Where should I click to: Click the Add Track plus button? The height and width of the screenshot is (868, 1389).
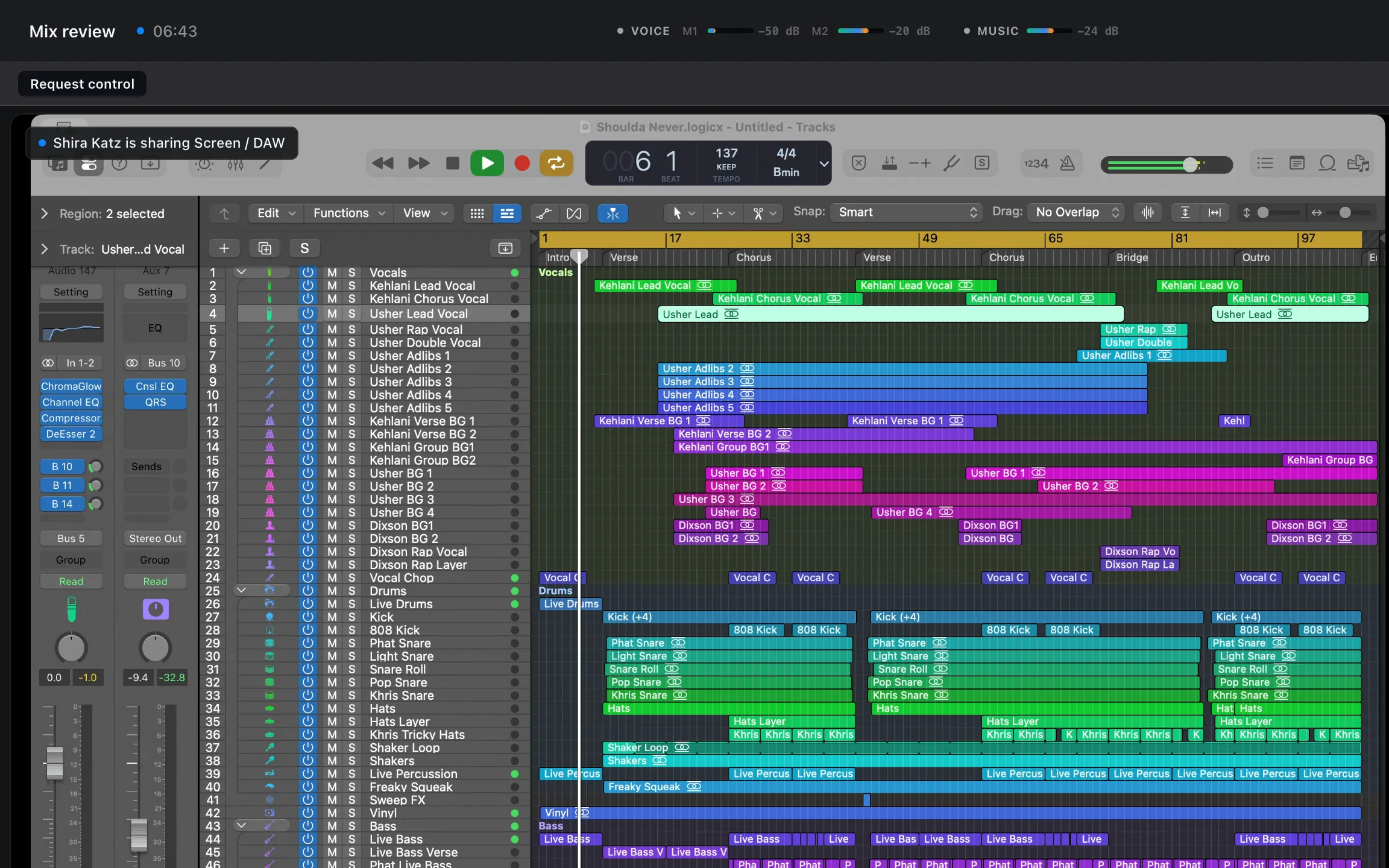(224, 248)
